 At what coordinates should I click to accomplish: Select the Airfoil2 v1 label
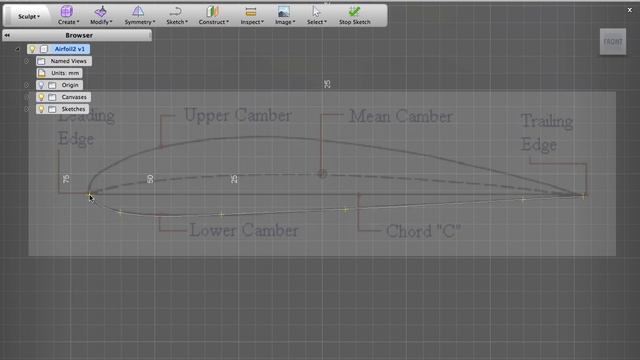[69, 49]
